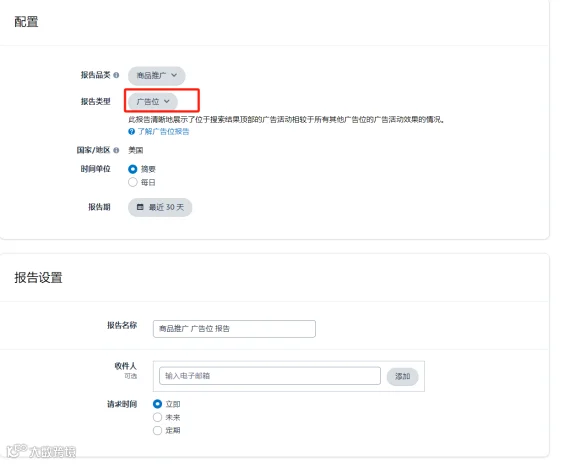571x464 pixels.
Task: Open the 报告品类 dropdown showing 商品推广
Action: (x=157, y=75)
